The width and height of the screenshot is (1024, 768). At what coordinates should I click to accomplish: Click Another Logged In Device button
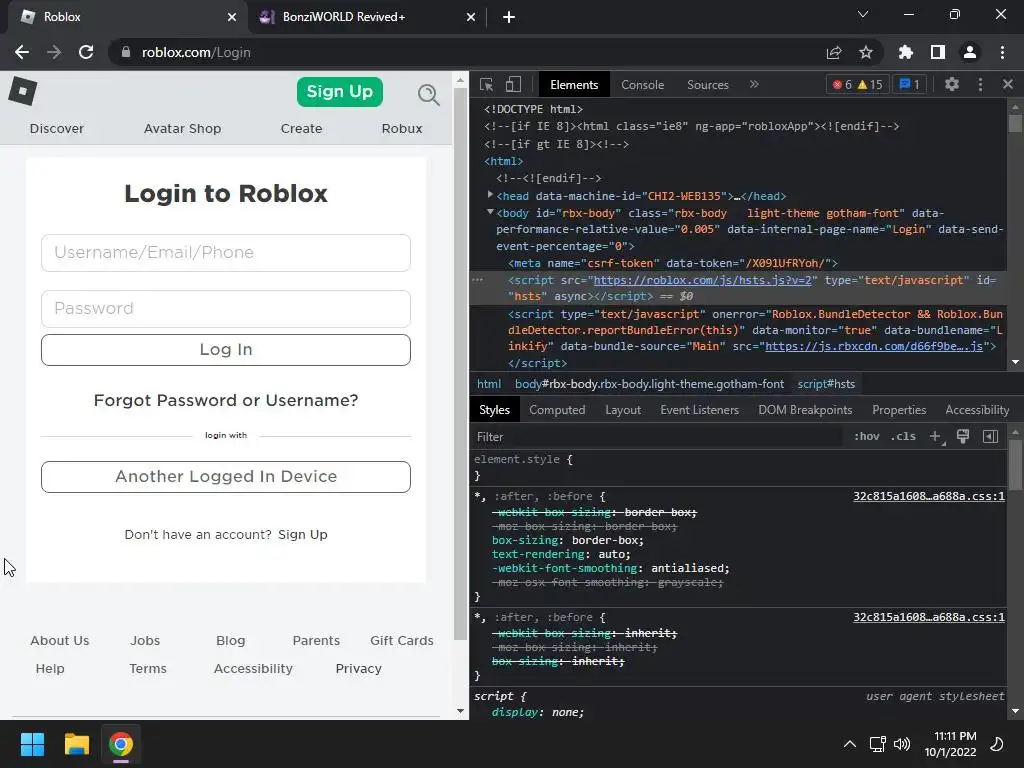tap(226, 477)
